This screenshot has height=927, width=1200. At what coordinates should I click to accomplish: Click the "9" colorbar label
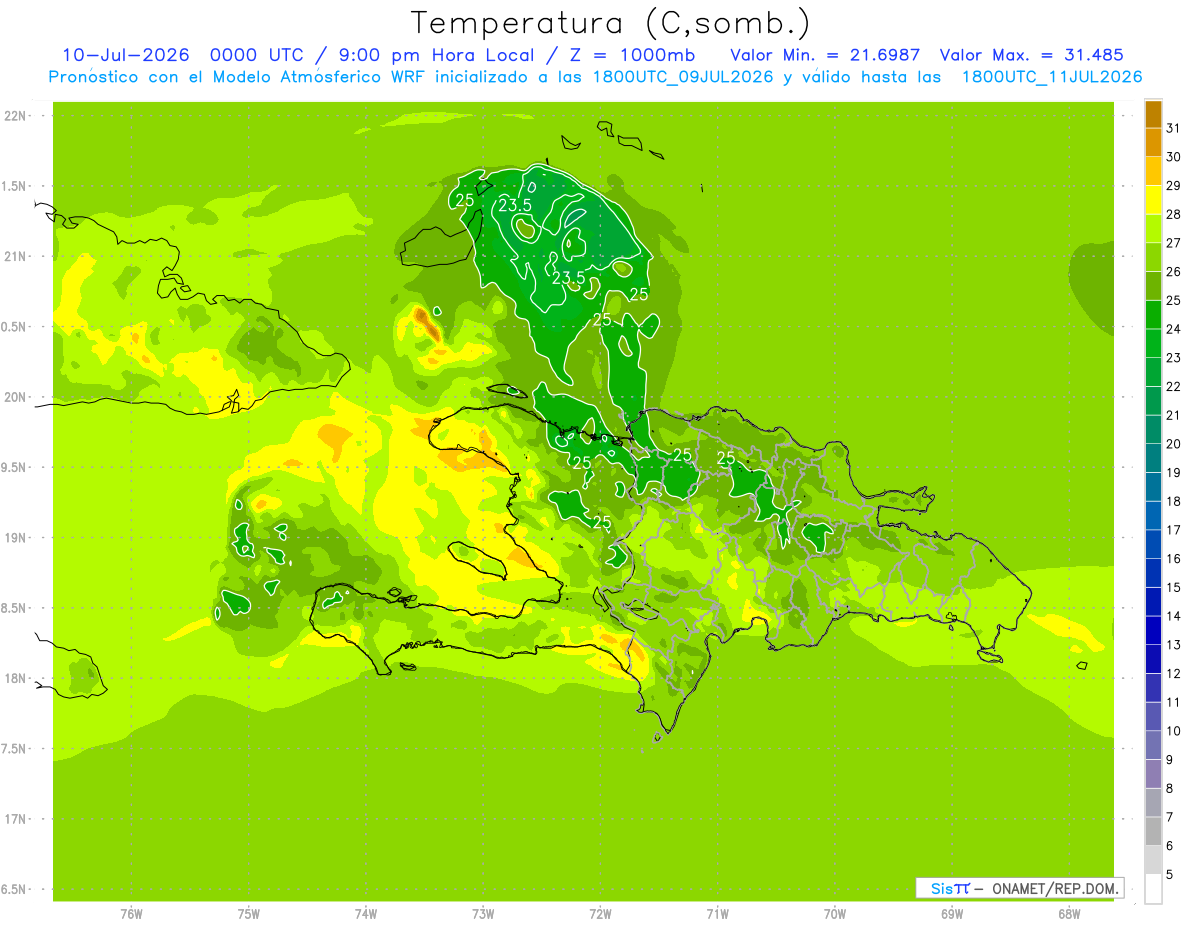pyautogui.click(x=1169, y=760)
